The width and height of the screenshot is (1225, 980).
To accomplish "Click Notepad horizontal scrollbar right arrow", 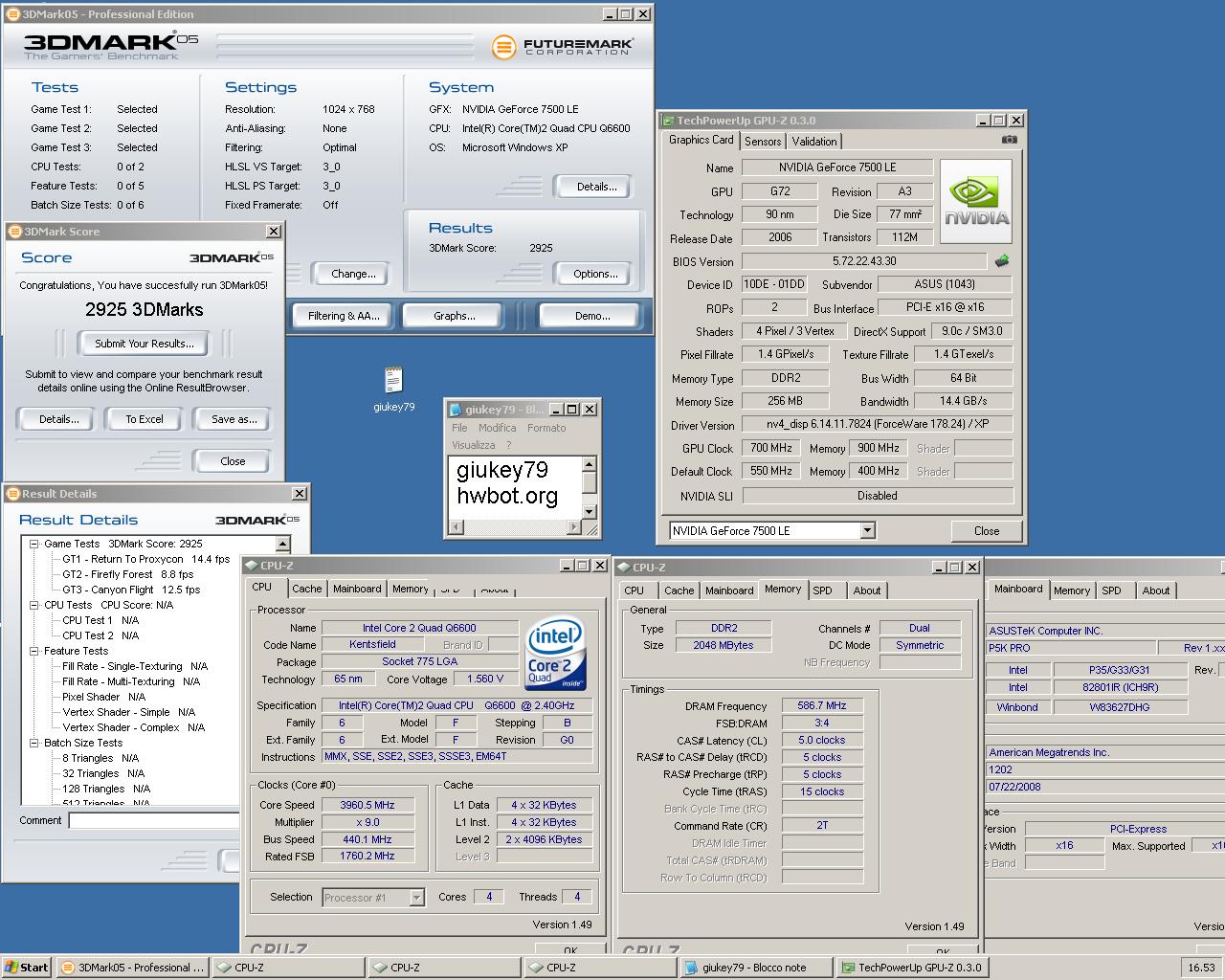I will pos(575,526).
